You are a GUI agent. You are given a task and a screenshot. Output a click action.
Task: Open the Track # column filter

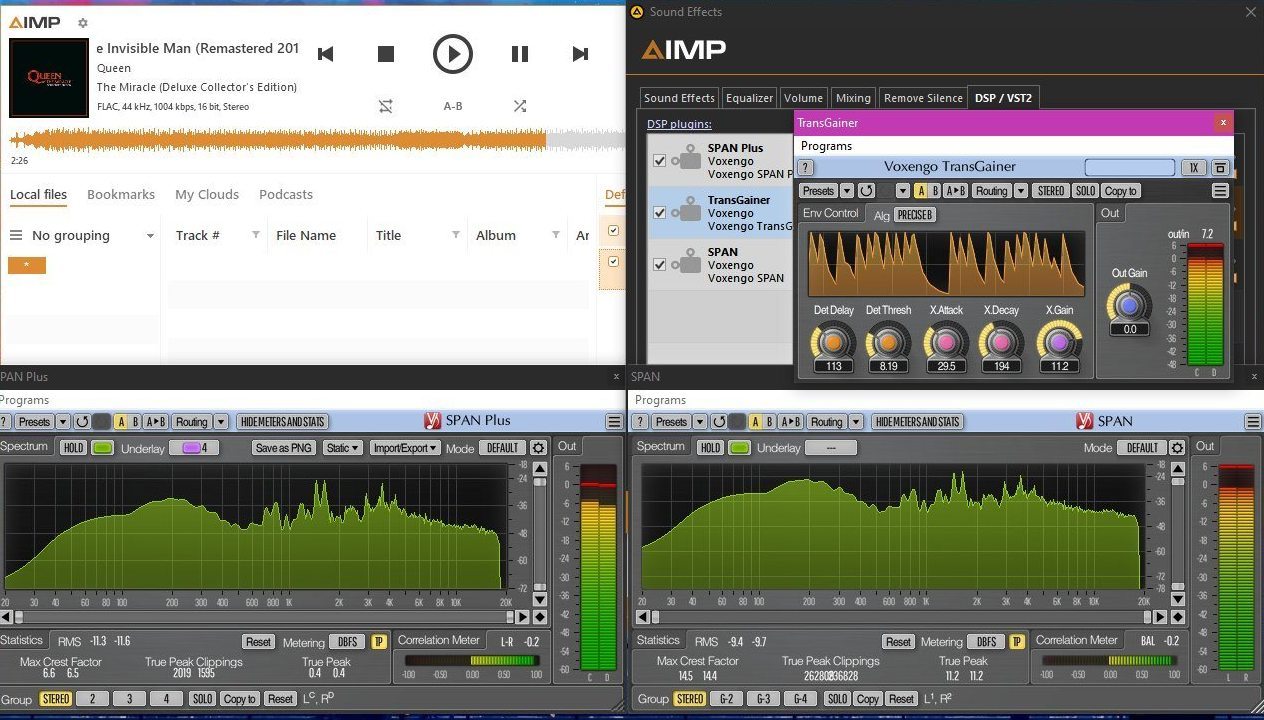click(255, 236)
